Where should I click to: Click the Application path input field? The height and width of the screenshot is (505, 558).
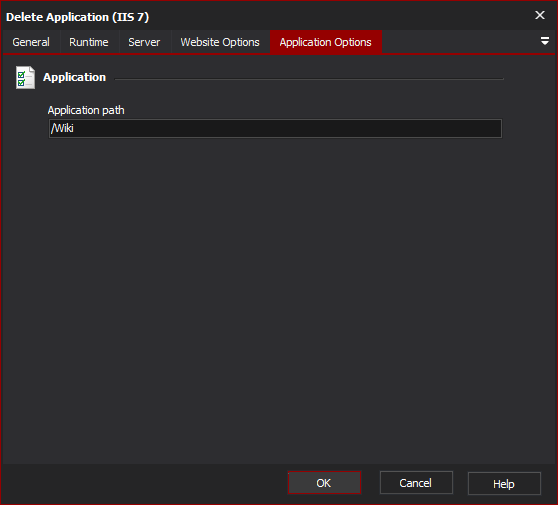pos(275,128)
